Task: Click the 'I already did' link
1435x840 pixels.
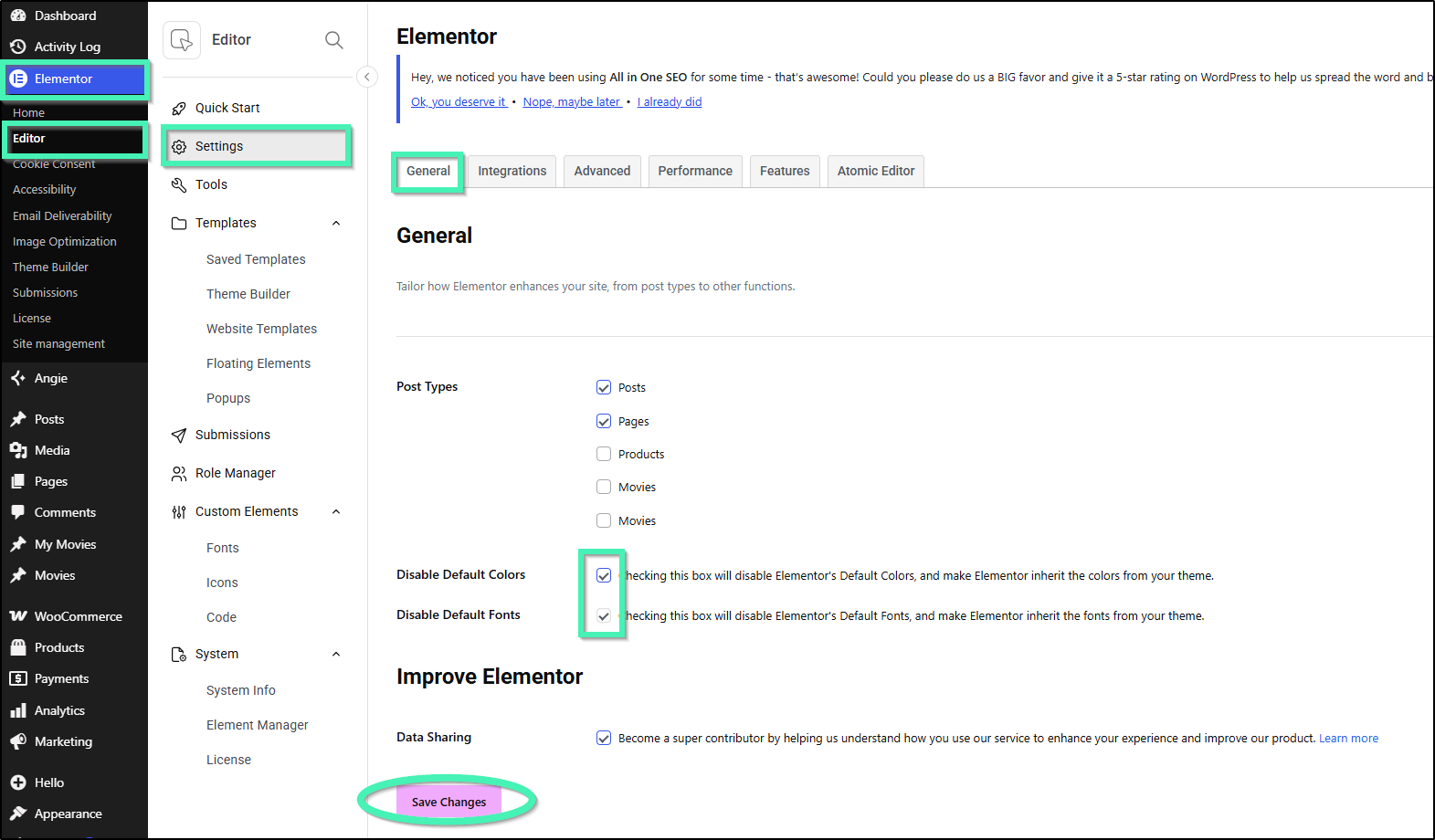Action: pos(670,102)
